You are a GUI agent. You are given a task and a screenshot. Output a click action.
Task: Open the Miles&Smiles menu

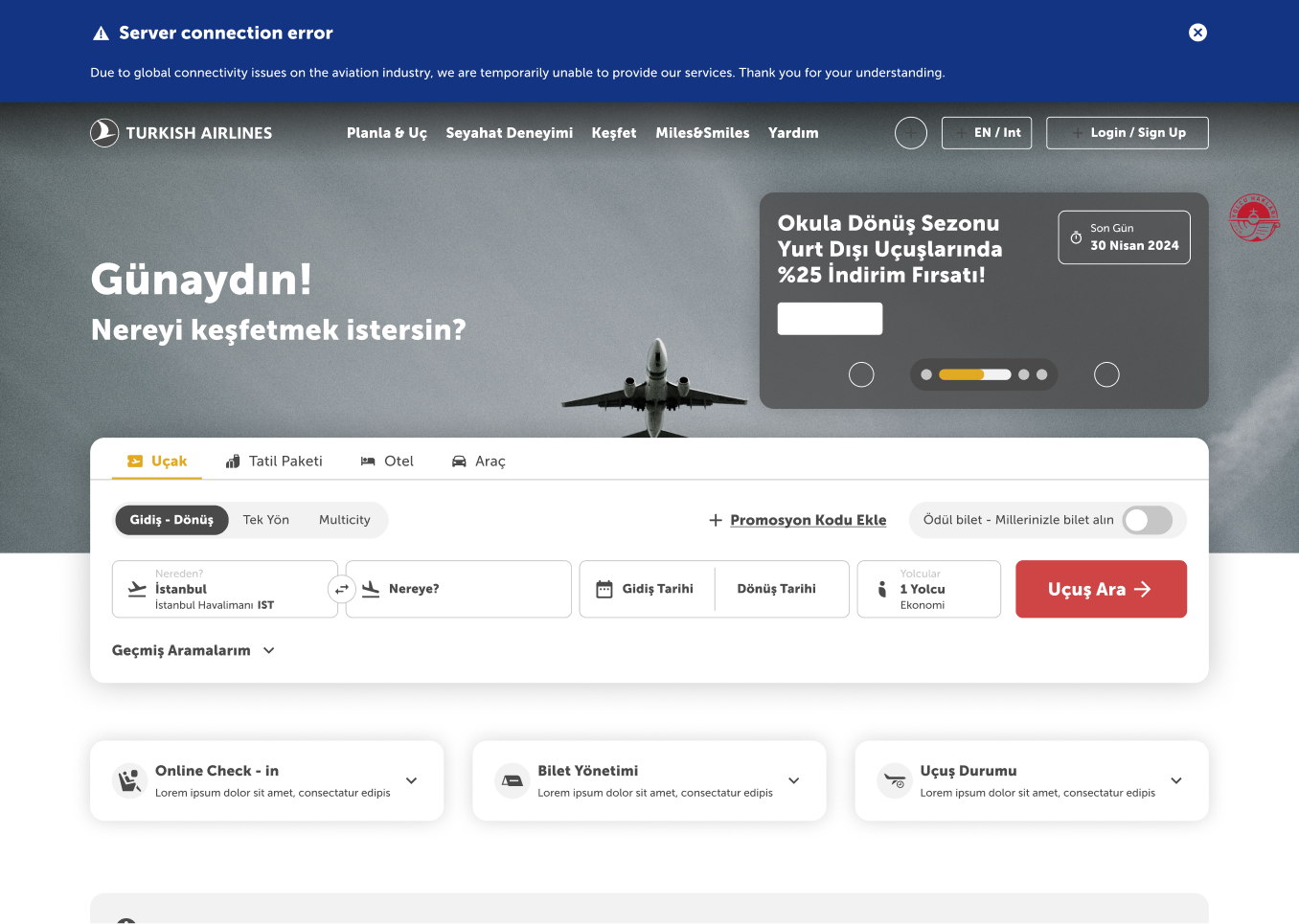click(702, 133)
